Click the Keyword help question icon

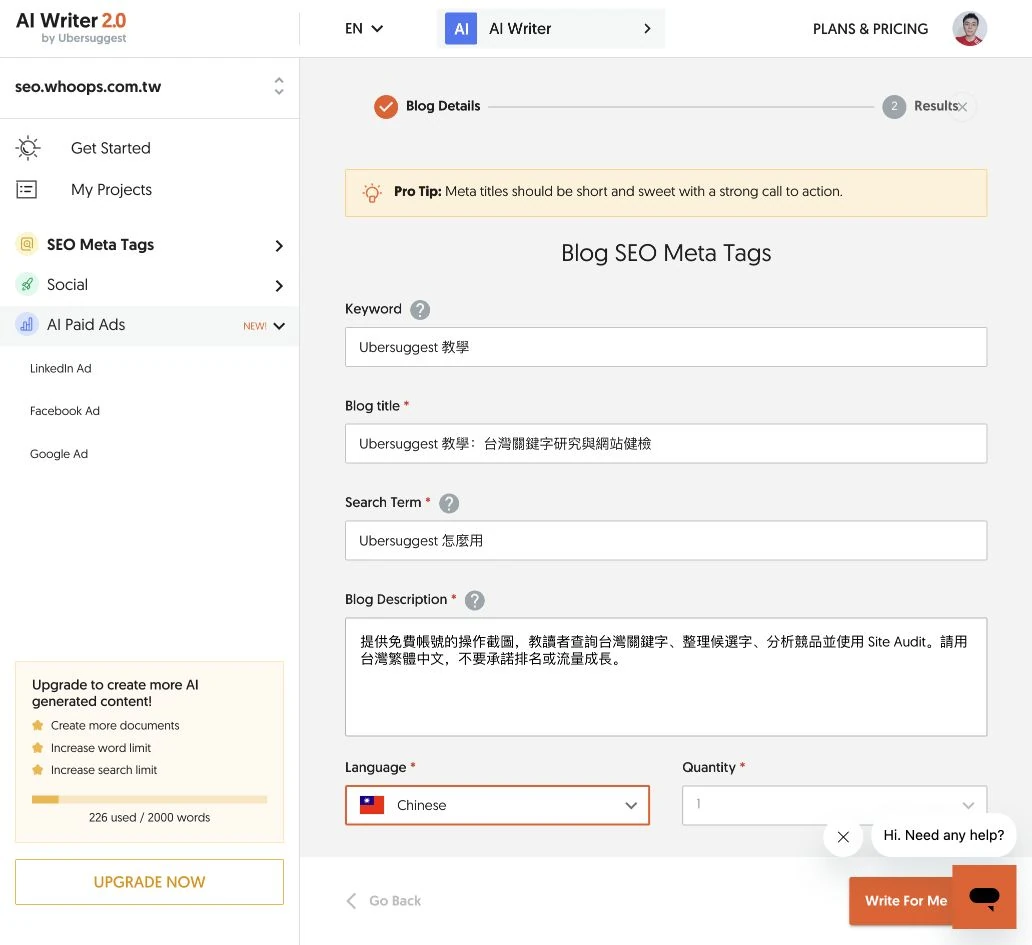pyautogui.click(x=420, y=309)
